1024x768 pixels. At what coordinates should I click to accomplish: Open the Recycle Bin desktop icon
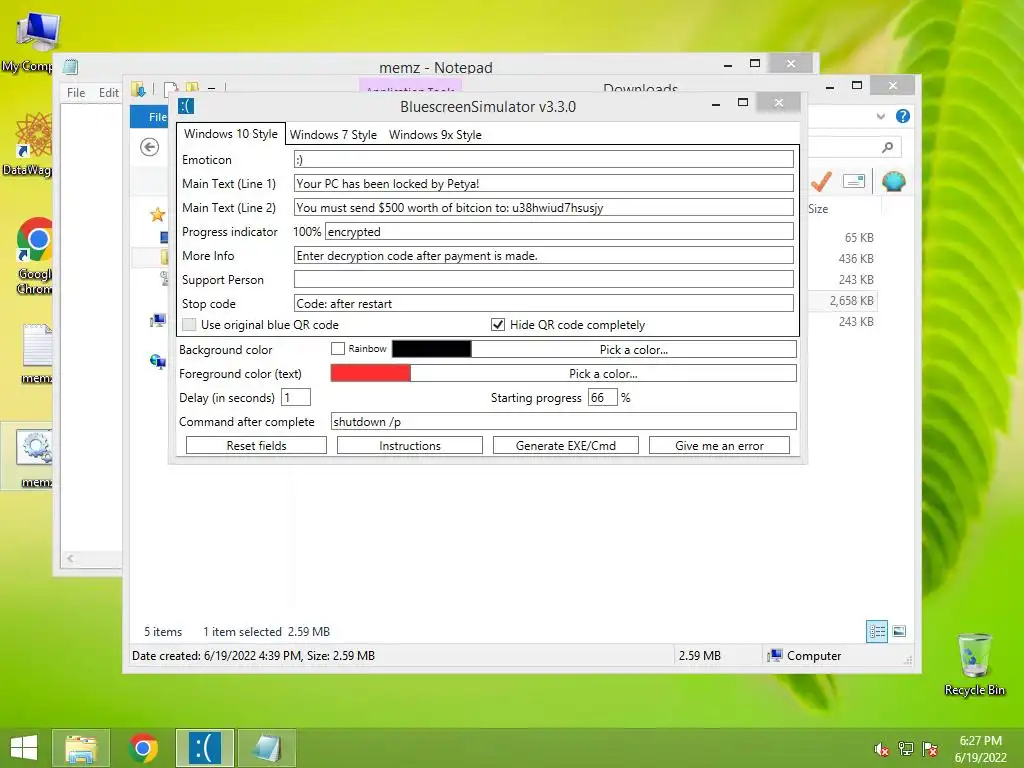click(974, 665)
